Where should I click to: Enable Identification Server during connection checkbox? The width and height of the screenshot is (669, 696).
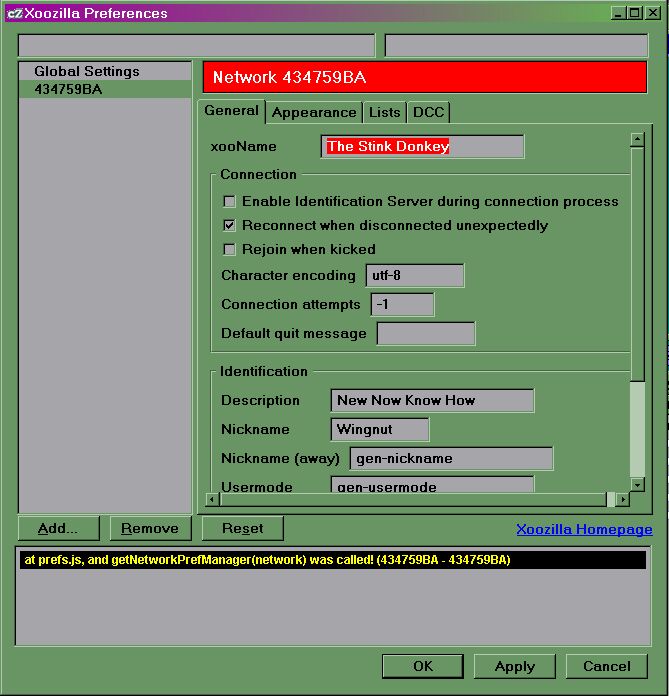coord(229,202)
